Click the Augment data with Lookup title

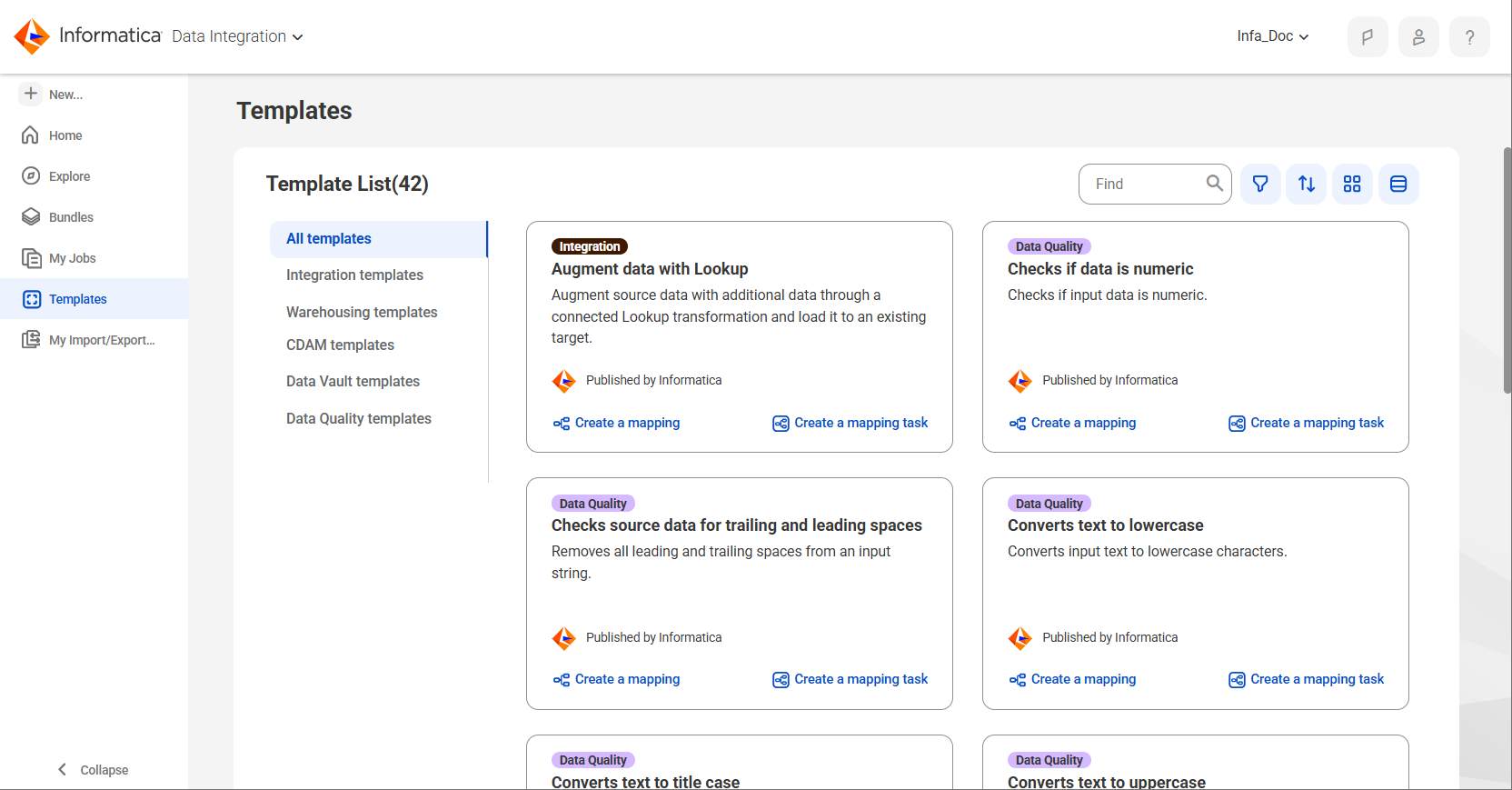[650, 269]
